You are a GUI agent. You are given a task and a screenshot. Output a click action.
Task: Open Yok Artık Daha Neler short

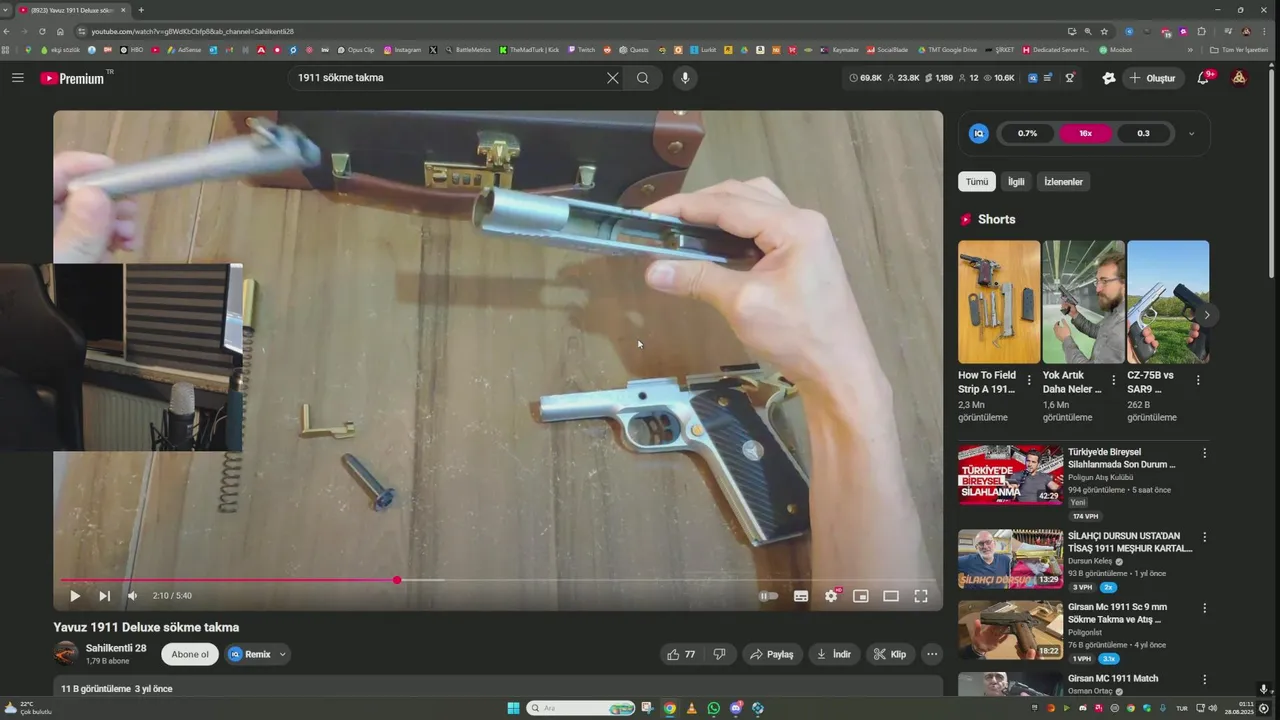coord(1083,302)
